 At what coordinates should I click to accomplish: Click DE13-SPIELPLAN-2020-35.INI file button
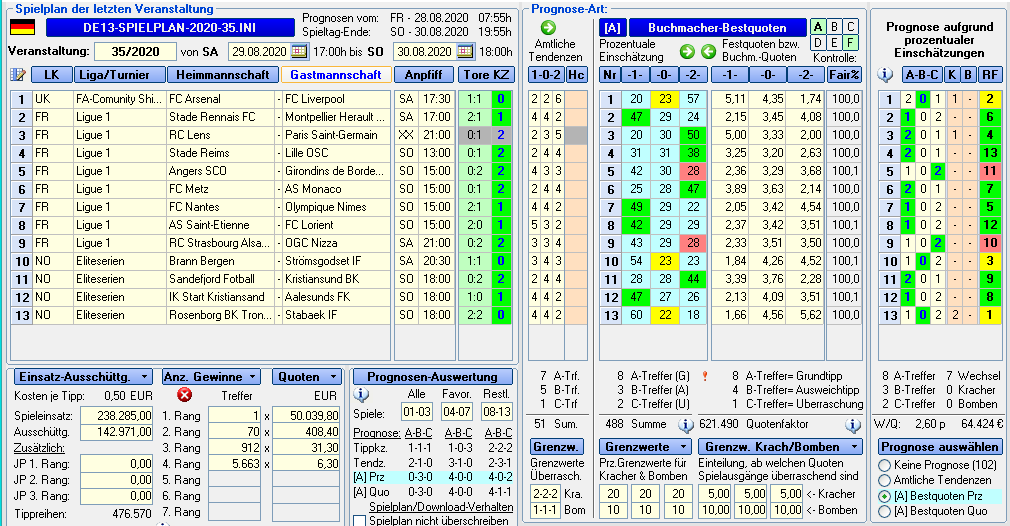[170, 28]
